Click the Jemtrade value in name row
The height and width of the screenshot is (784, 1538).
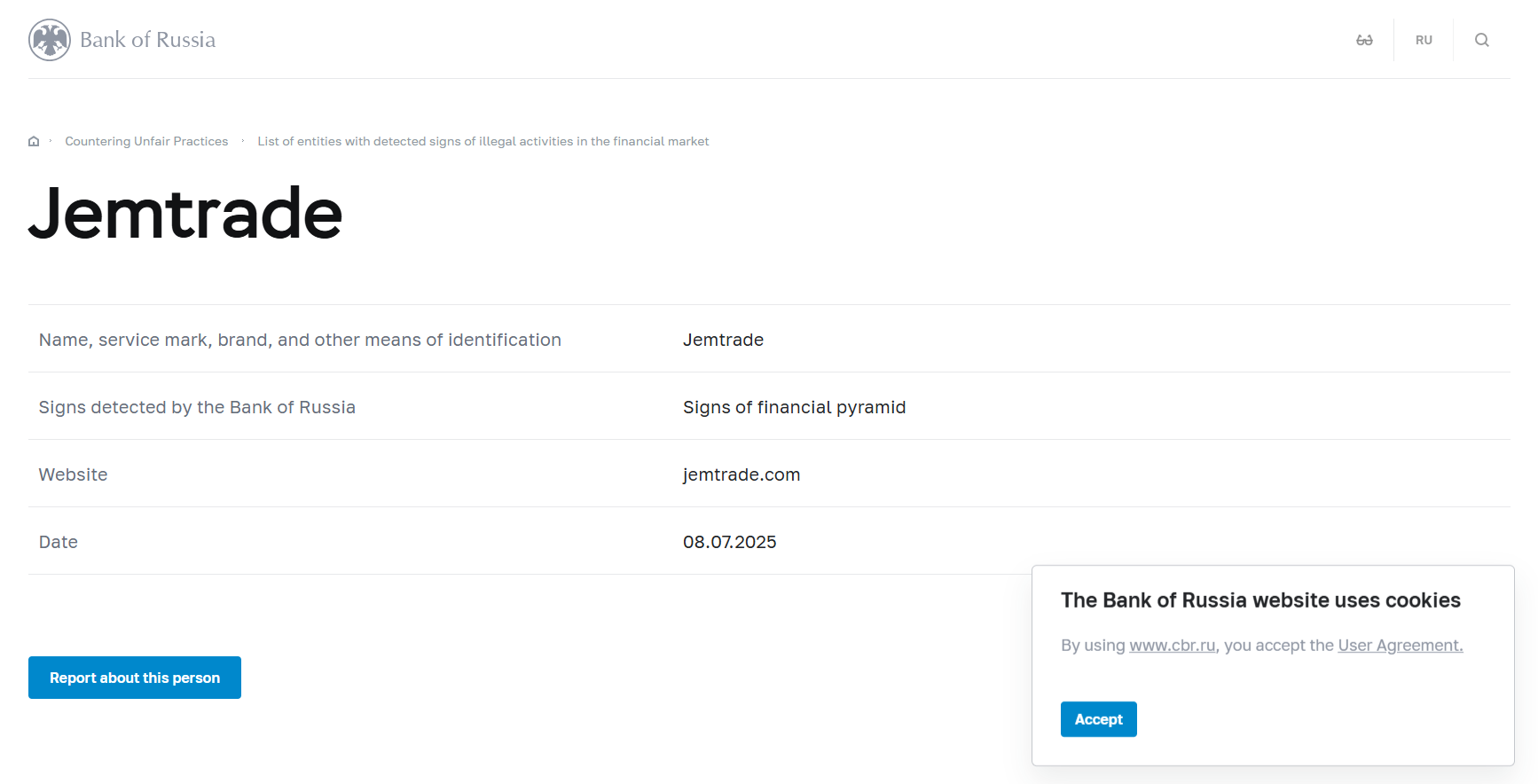pyautogui.click(x=723, y=340)
